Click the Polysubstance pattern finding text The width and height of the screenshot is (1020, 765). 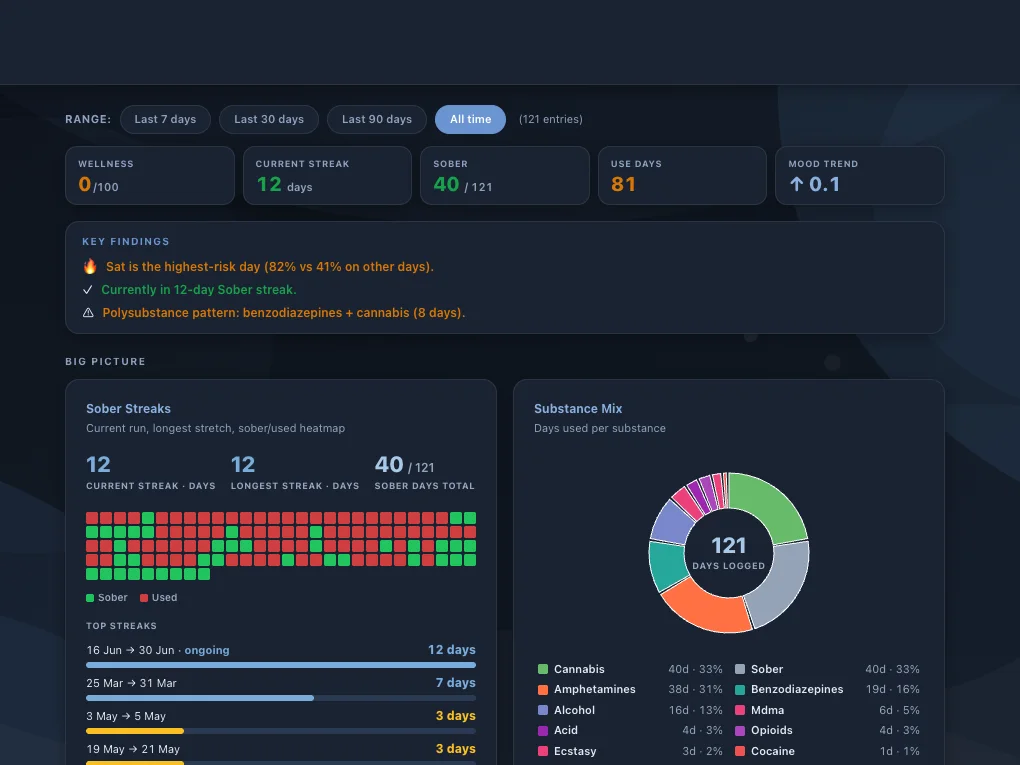click(284, 313)
